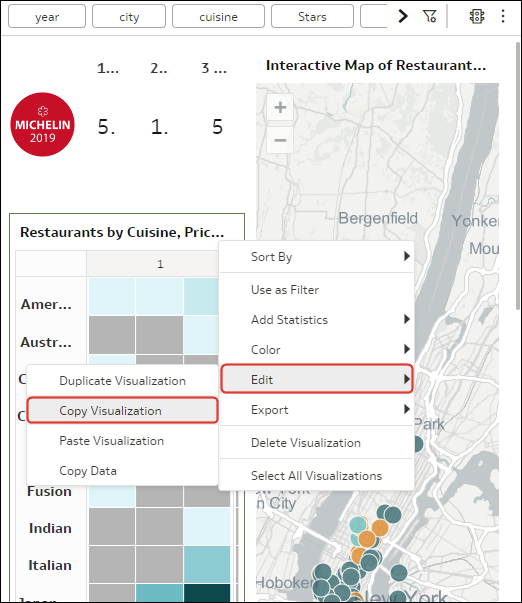This screenshot has height=603, width=522.
Task: Click the 2.. stars tile heading
Action: coord(159,68)
